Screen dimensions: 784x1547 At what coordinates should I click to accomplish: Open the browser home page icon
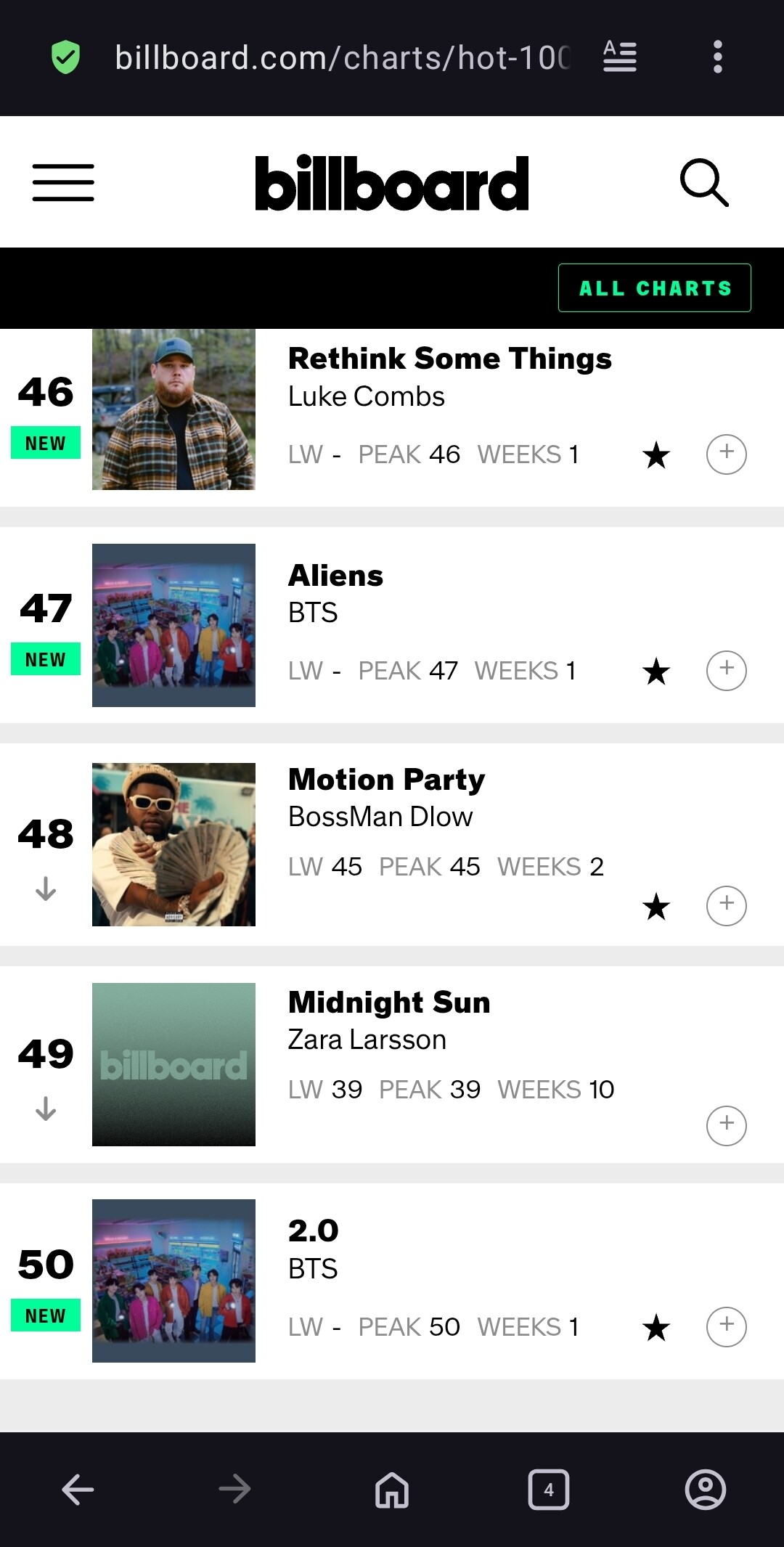[392, 1490]
